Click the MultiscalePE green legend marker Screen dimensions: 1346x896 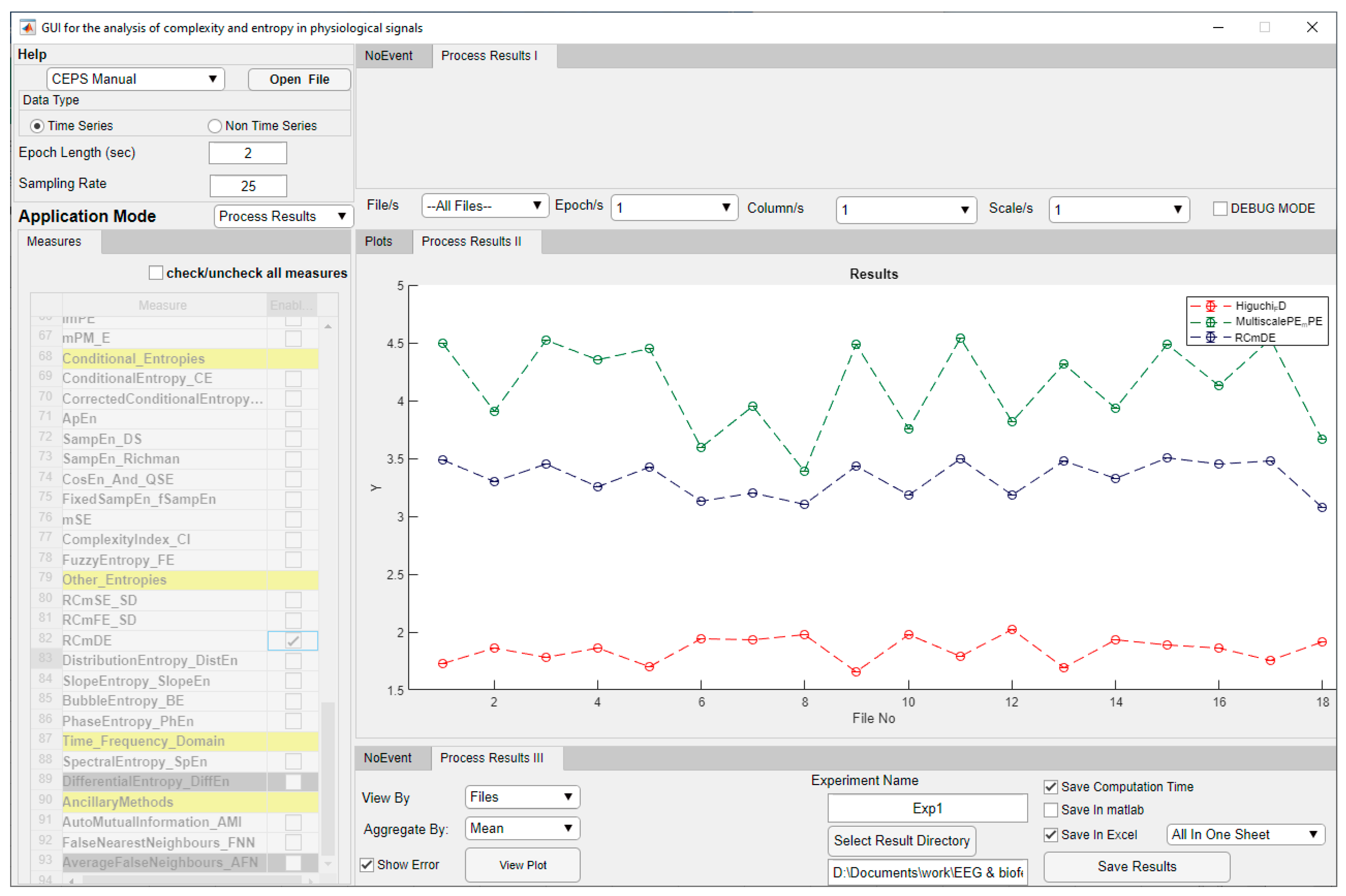tap(1210, 322)
